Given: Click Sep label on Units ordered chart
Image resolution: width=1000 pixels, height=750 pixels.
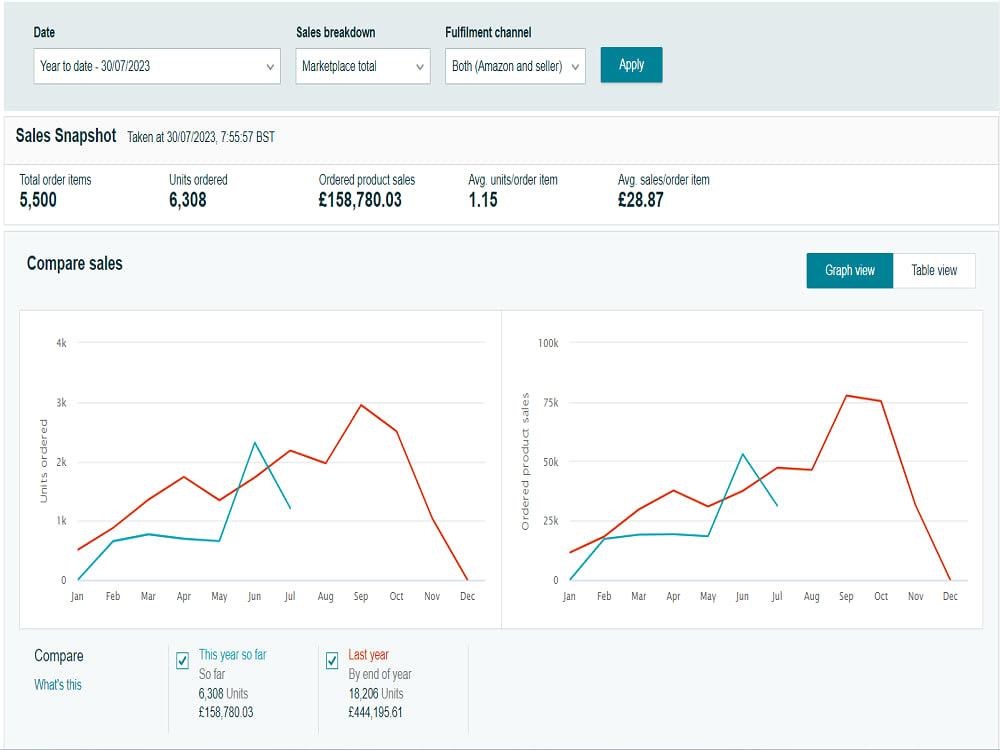Looking at the screenshot, I should tap(361, 596).
